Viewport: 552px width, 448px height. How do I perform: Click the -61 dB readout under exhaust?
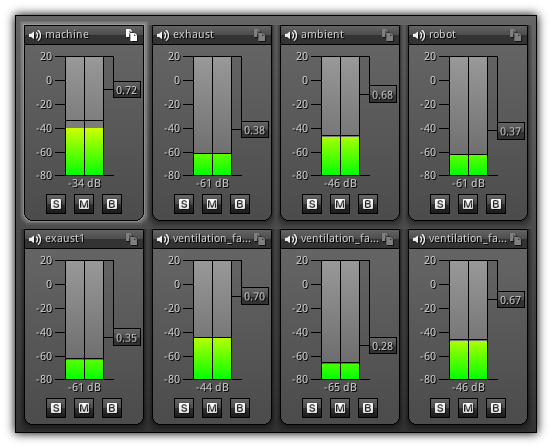(x=212, y=183)
